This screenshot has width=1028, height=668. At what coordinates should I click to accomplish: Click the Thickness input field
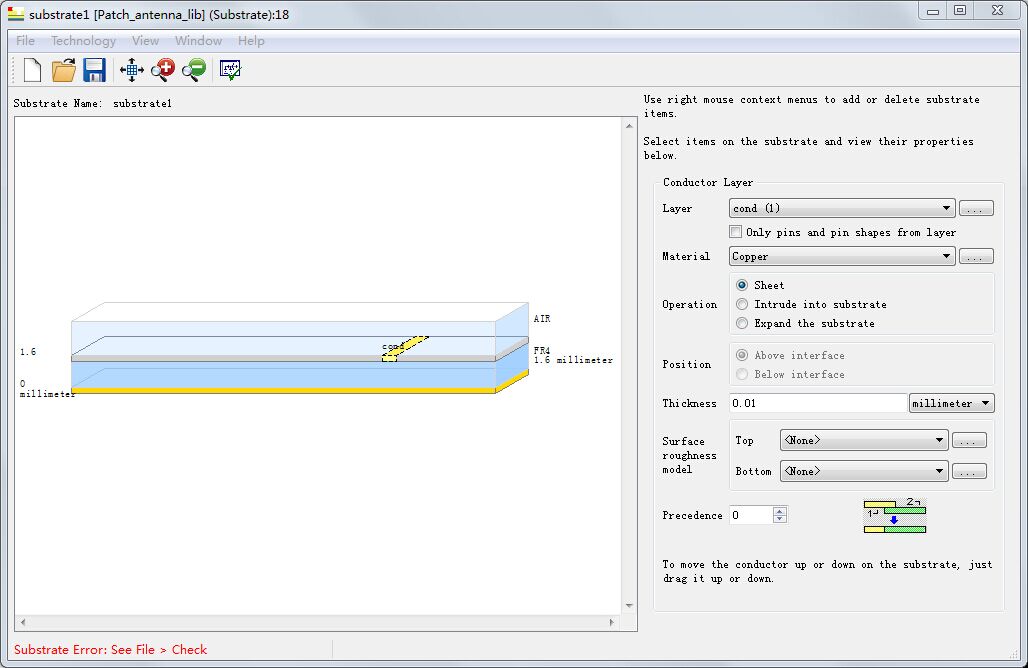[818, 403]
